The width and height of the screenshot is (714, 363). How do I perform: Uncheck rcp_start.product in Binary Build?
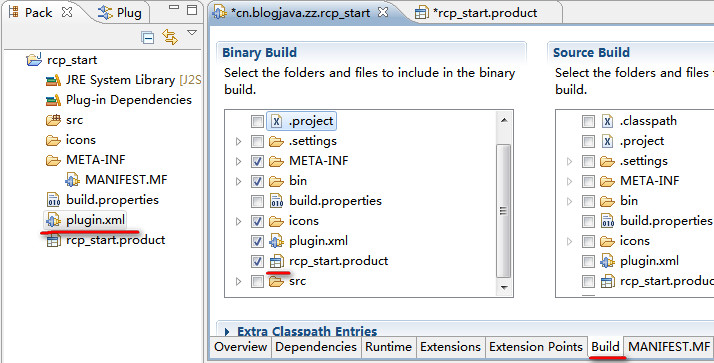coord(257,261)
